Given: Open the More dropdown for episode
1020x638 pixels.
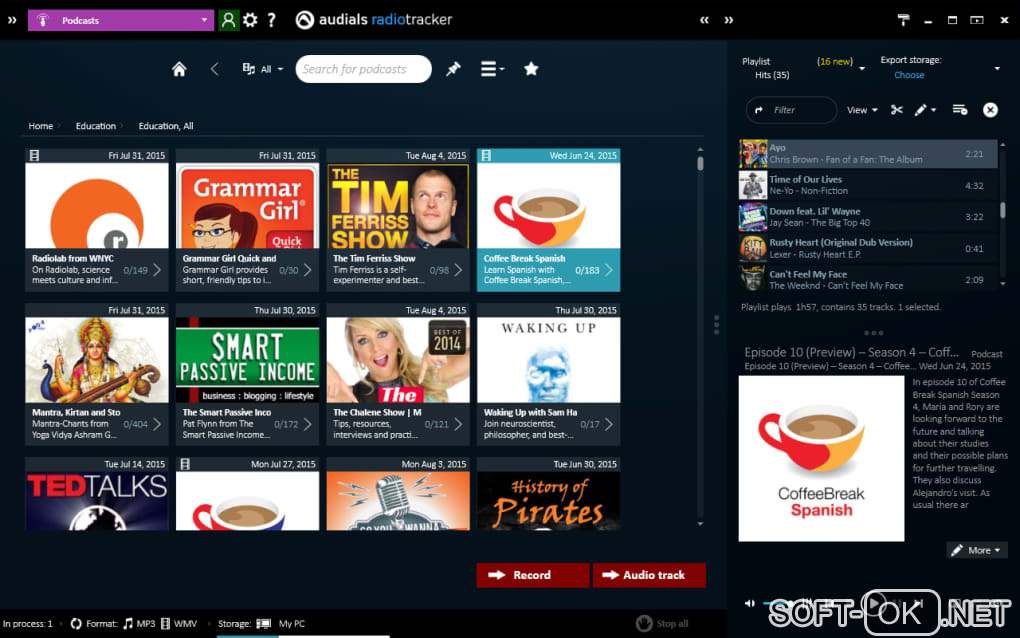Looking at the screenshot, I should coord(976,550).
